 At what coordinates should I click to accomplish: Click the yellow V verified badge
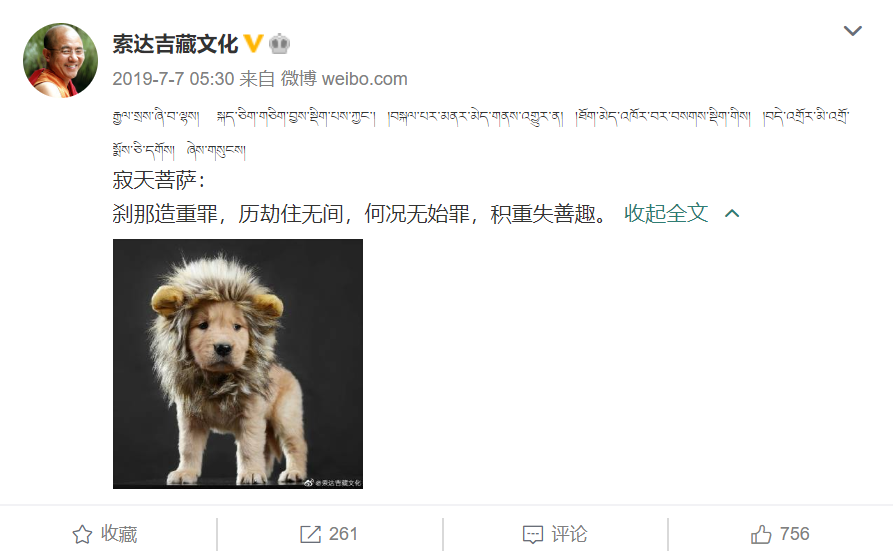click(253, 43)
